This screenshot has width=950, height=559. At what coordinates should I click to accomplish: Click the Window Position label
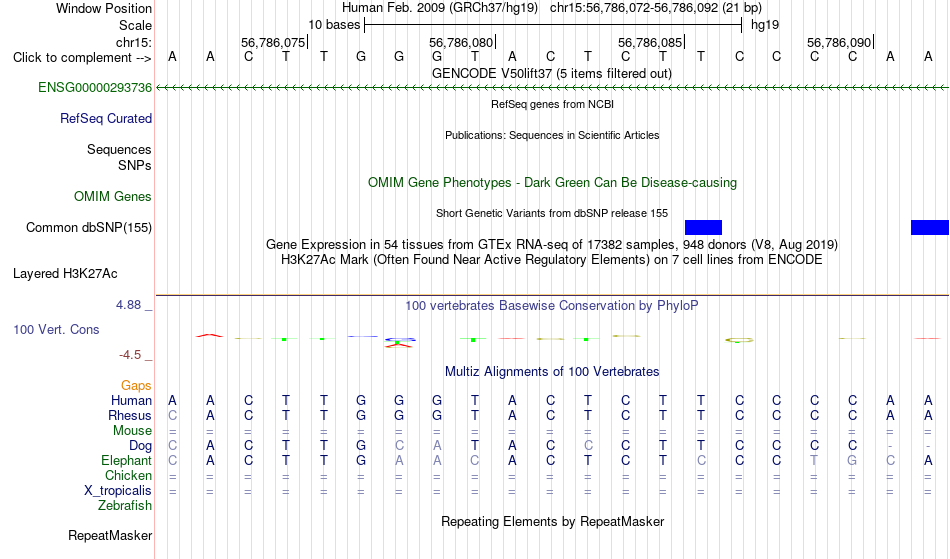click(104, 8)
